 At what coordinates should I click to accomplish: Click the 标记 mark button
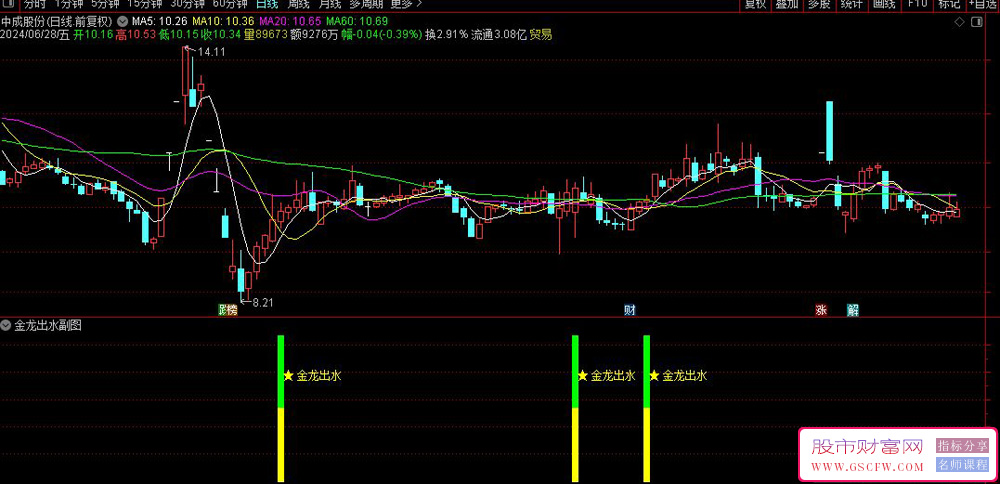point(949,4)
